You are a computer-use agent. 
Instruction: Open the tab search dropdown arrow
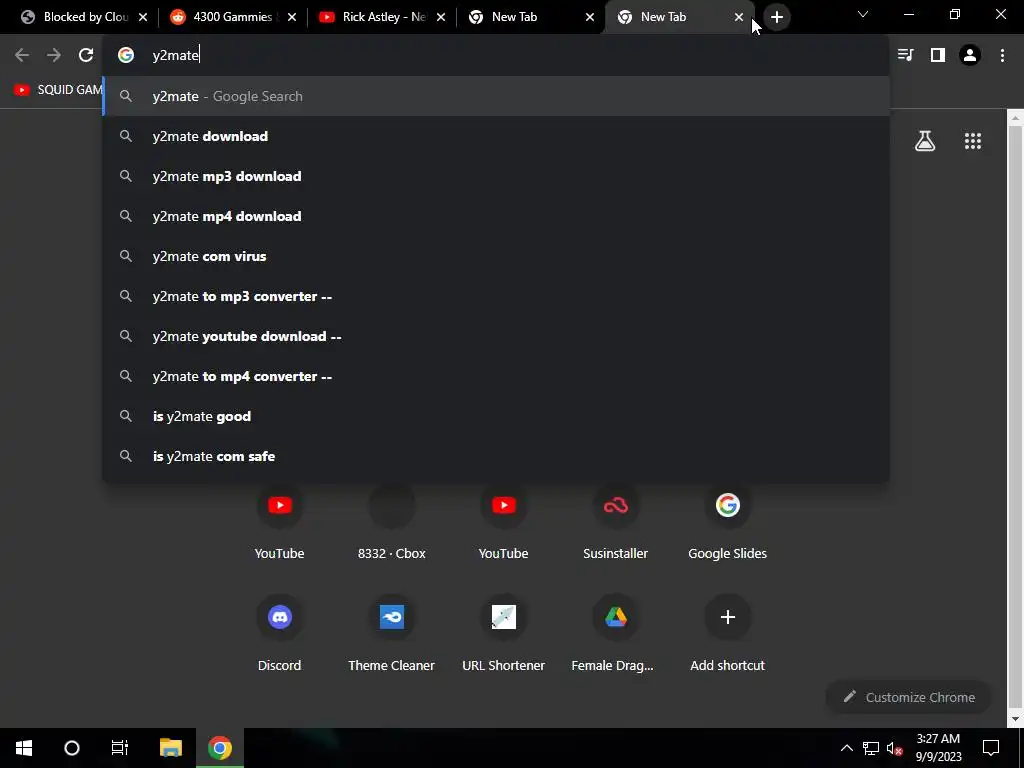(863, 14)
